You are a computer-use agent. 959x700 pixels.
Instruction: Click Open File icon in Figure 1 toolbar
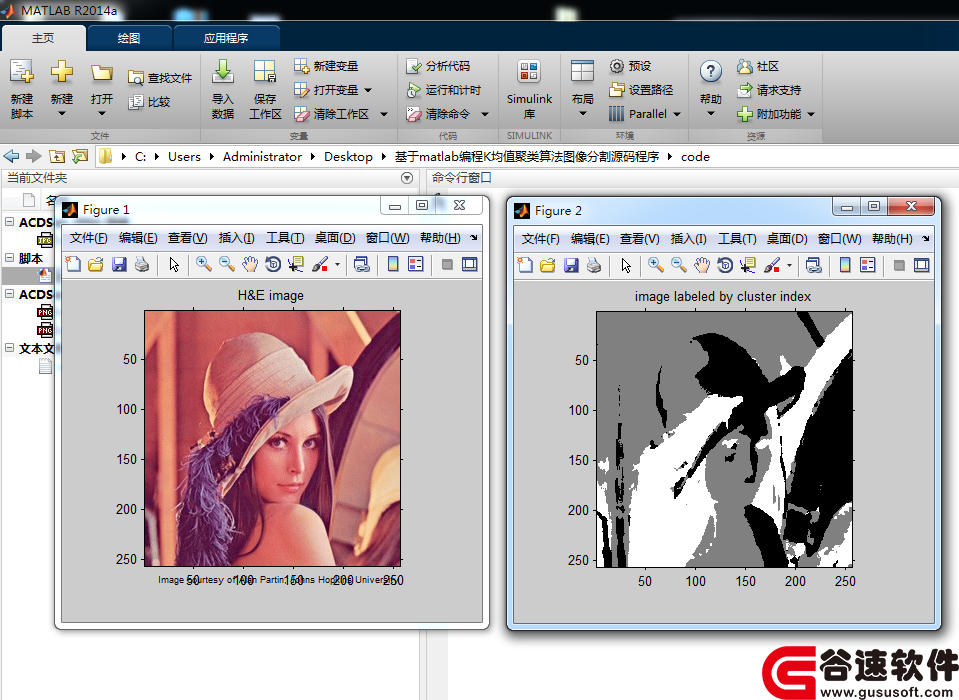click(95, 264)
